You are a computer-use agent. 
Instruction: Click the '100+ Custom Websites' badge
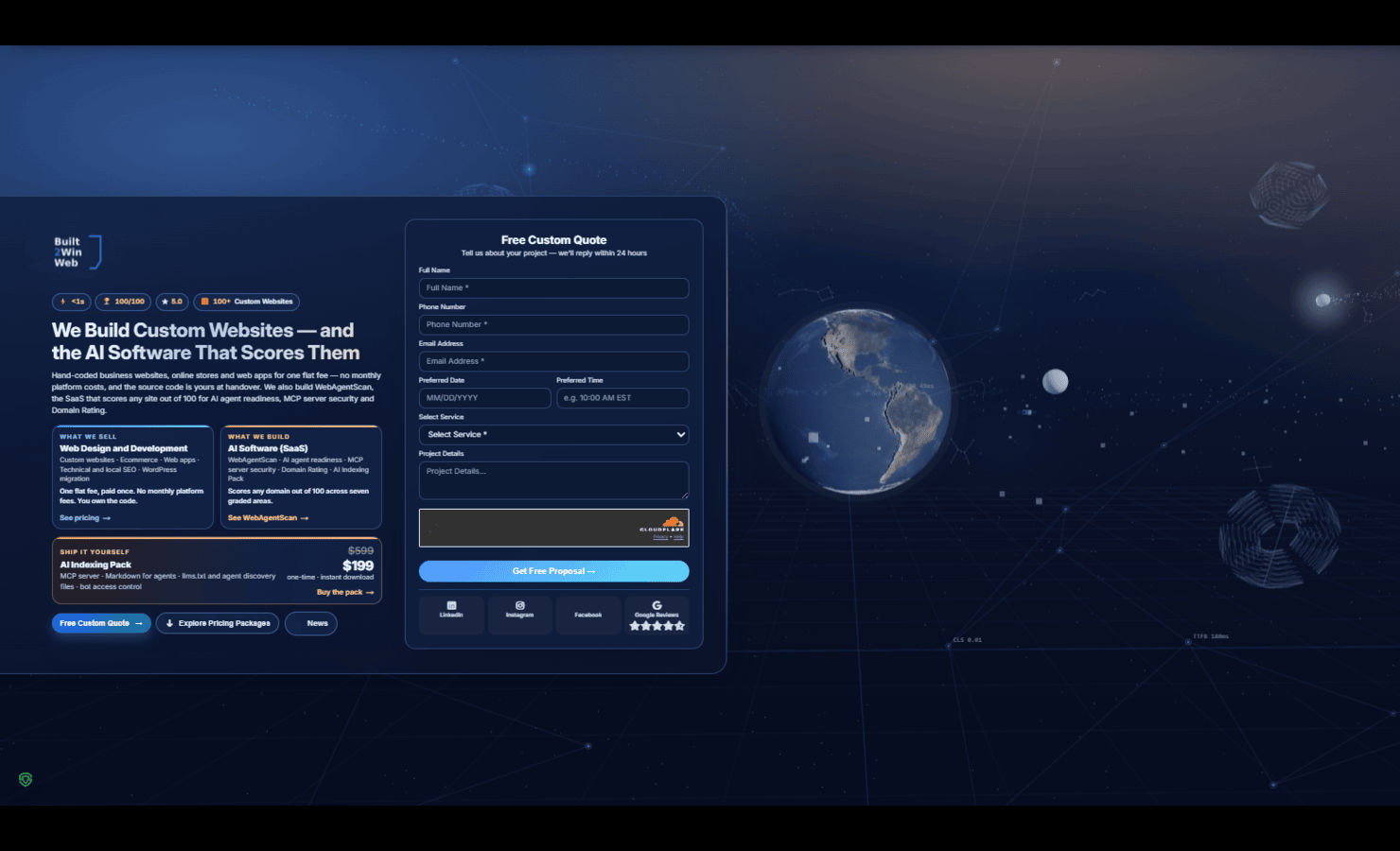(246, 302)
